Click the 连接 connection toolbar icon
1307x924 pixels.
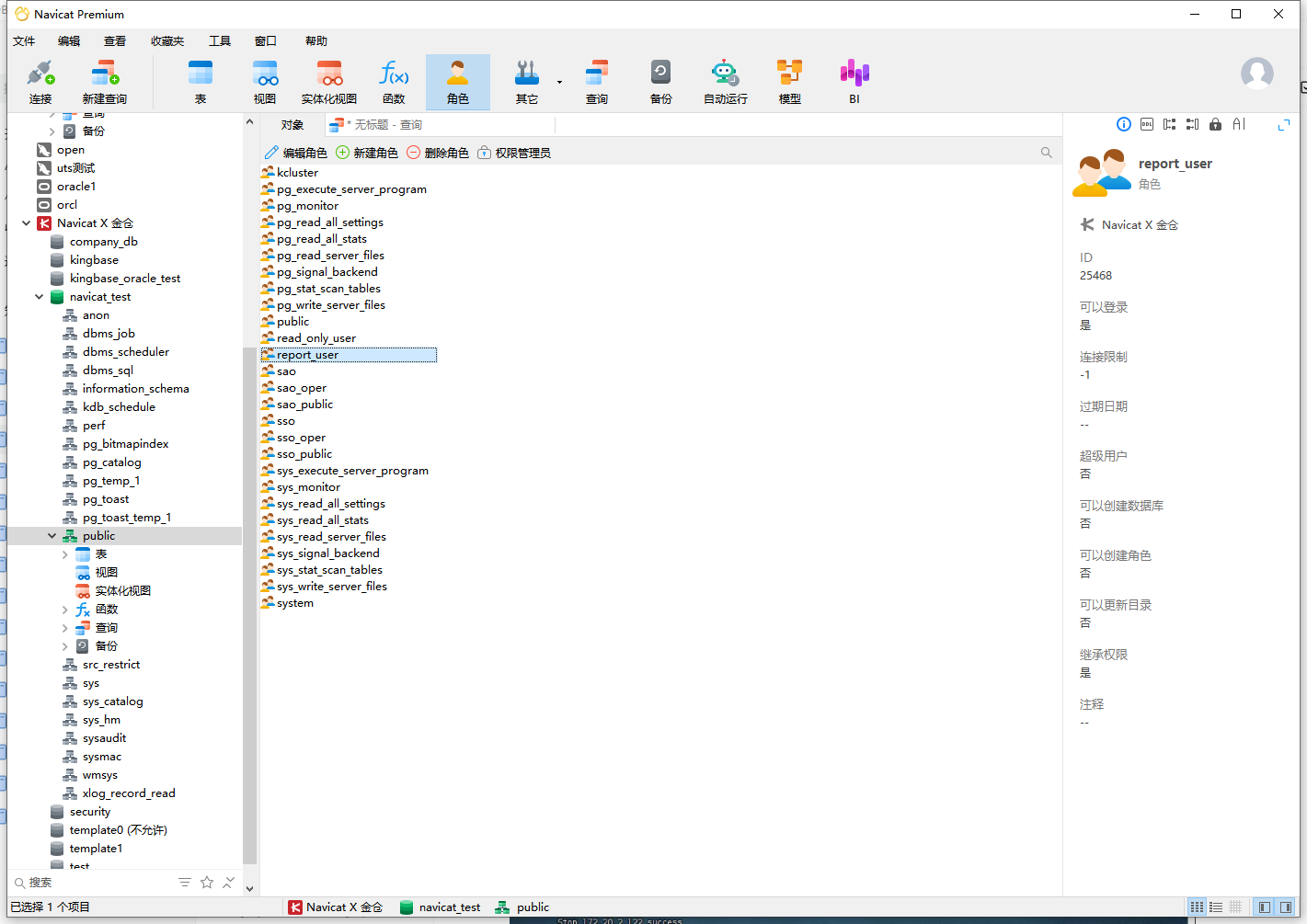click(40, 83)
